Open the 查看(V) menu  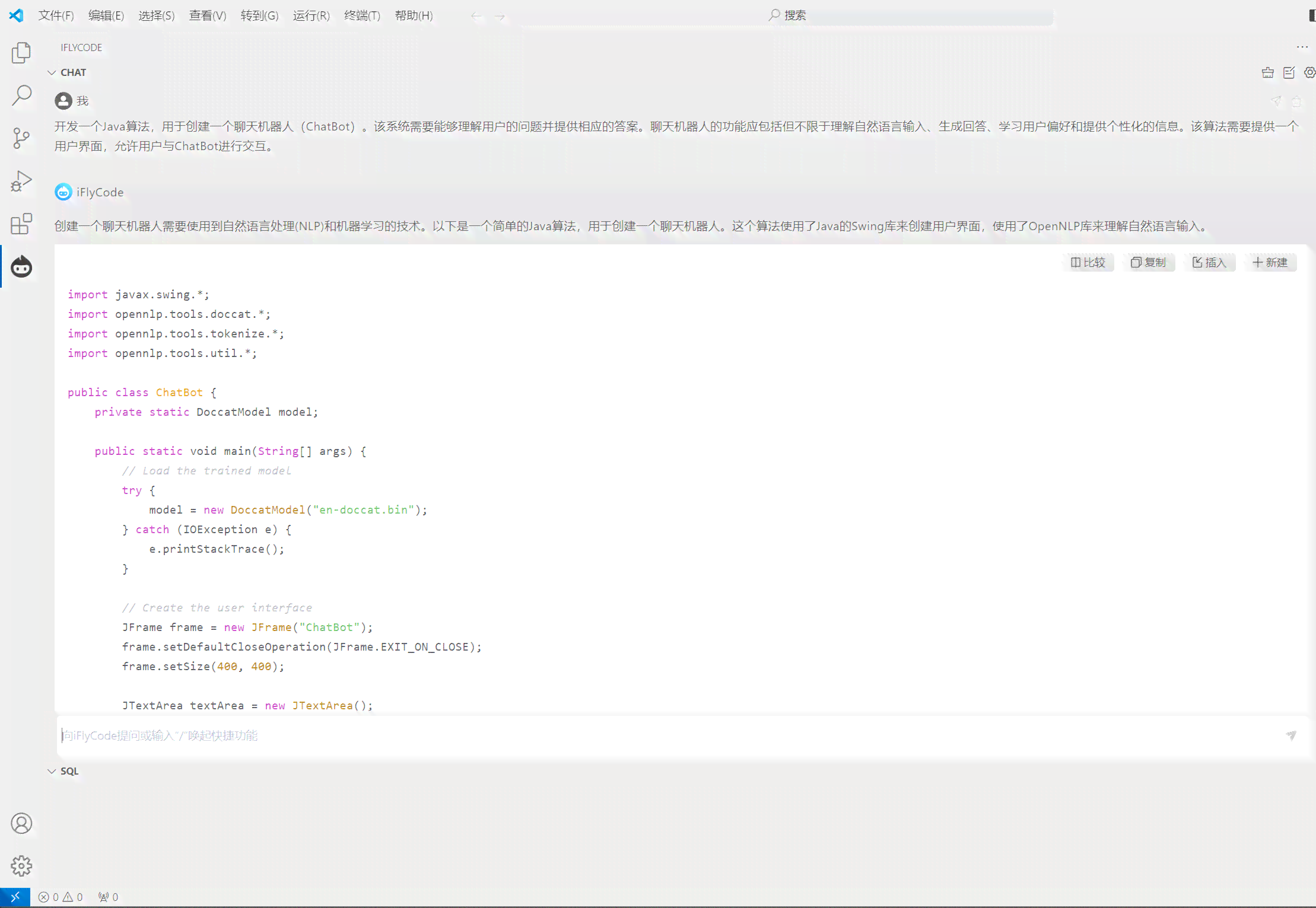(x=208, y=15)
